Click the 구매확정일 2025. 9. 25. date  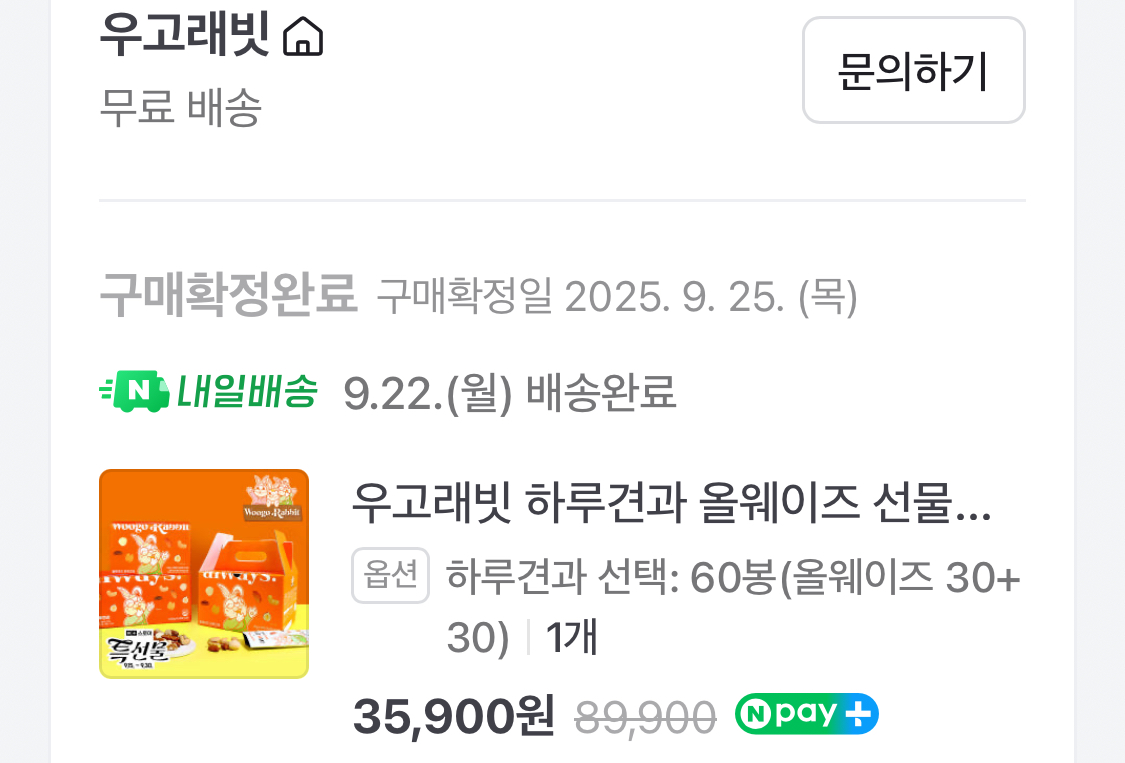617,296
